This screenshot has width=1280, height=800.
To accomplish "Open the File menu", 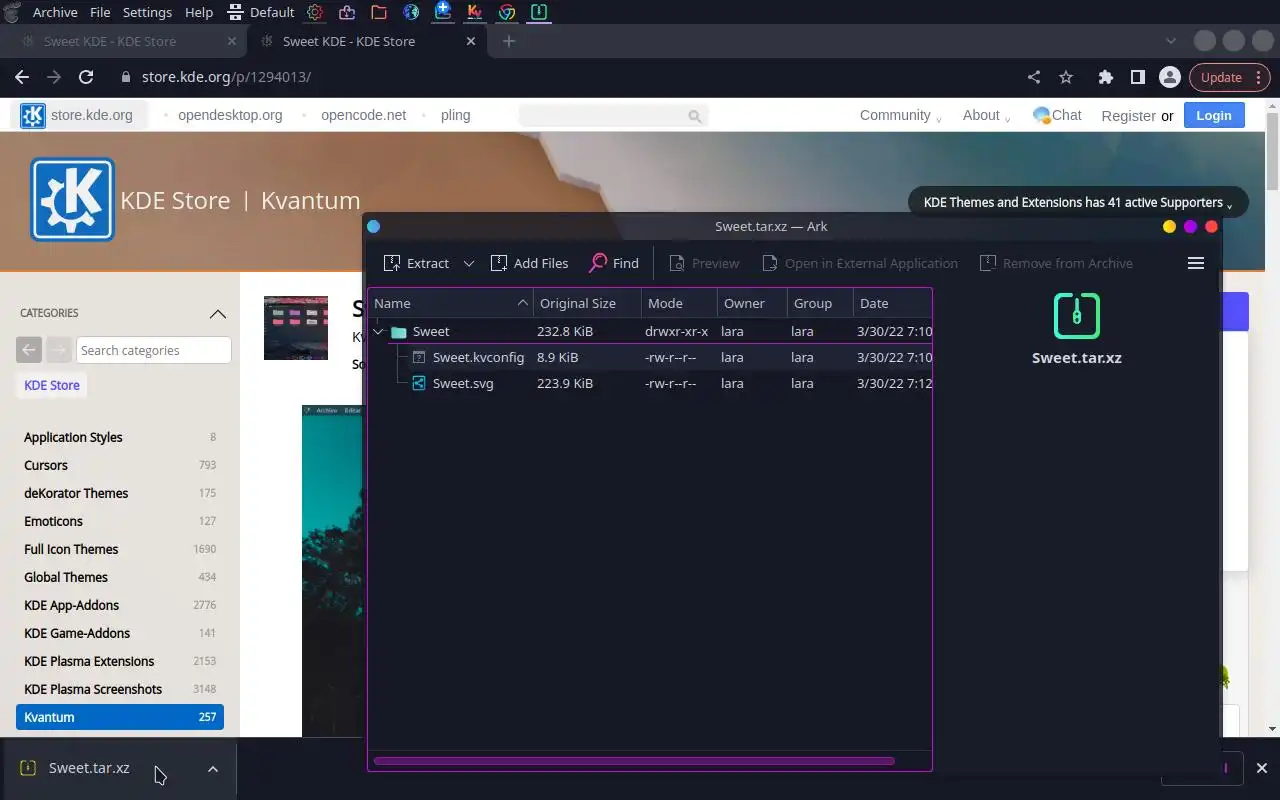I will click(100, 12).
